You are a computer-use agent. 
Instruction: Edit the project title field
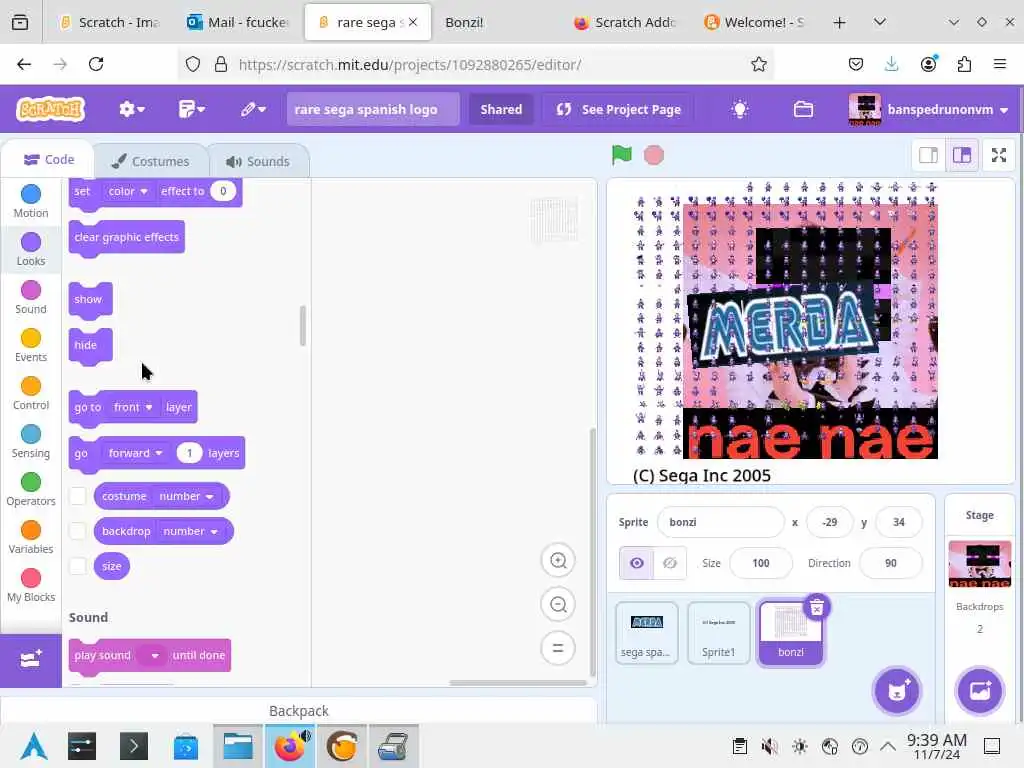pyautogui.click(x=373, y=109)
